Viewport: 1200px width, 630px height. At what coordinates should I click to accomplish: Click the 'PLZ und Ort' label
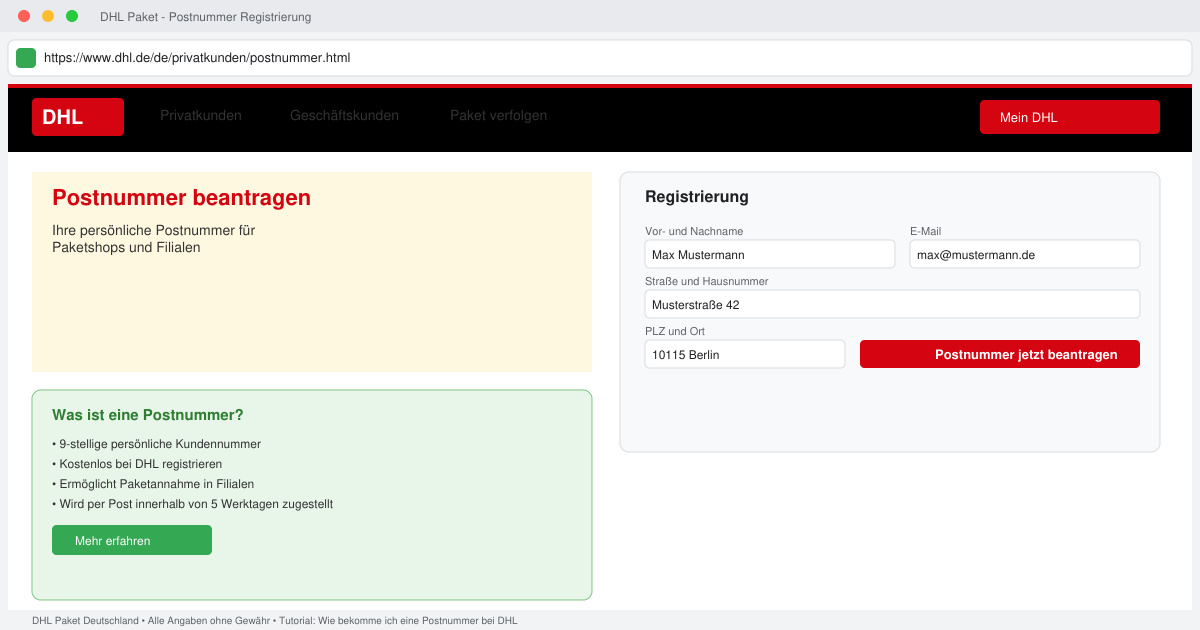point(675,331)
